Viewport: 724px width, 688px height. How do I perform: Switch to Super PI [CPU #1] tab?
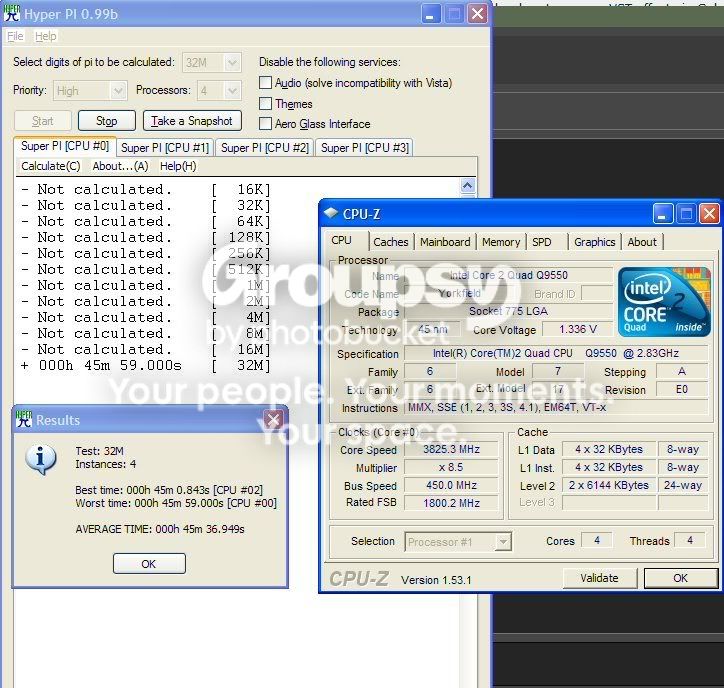(165, 148)
